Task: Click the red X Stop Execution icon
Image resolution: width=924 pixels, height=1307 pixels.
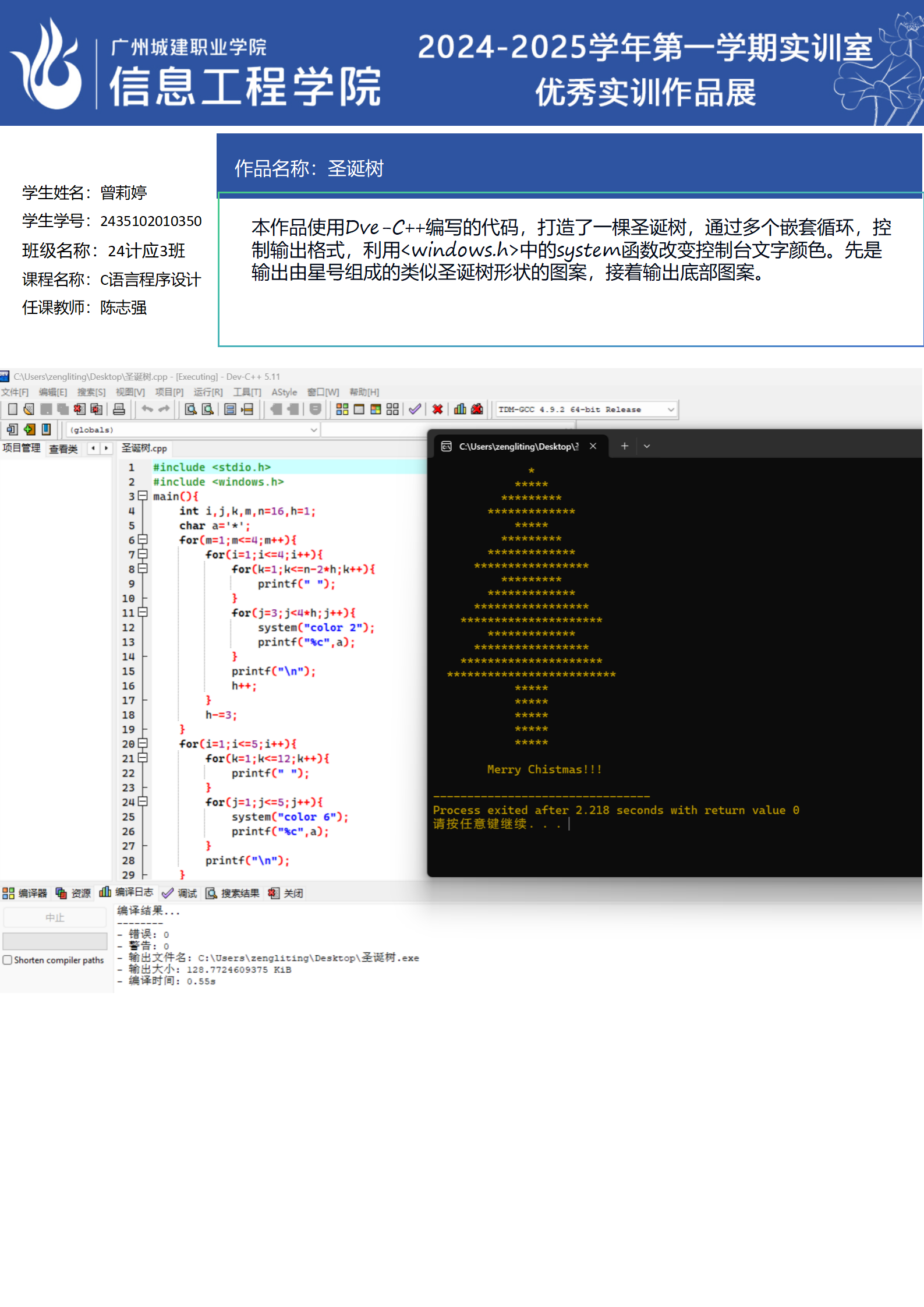Action: [x=437, y=409]
